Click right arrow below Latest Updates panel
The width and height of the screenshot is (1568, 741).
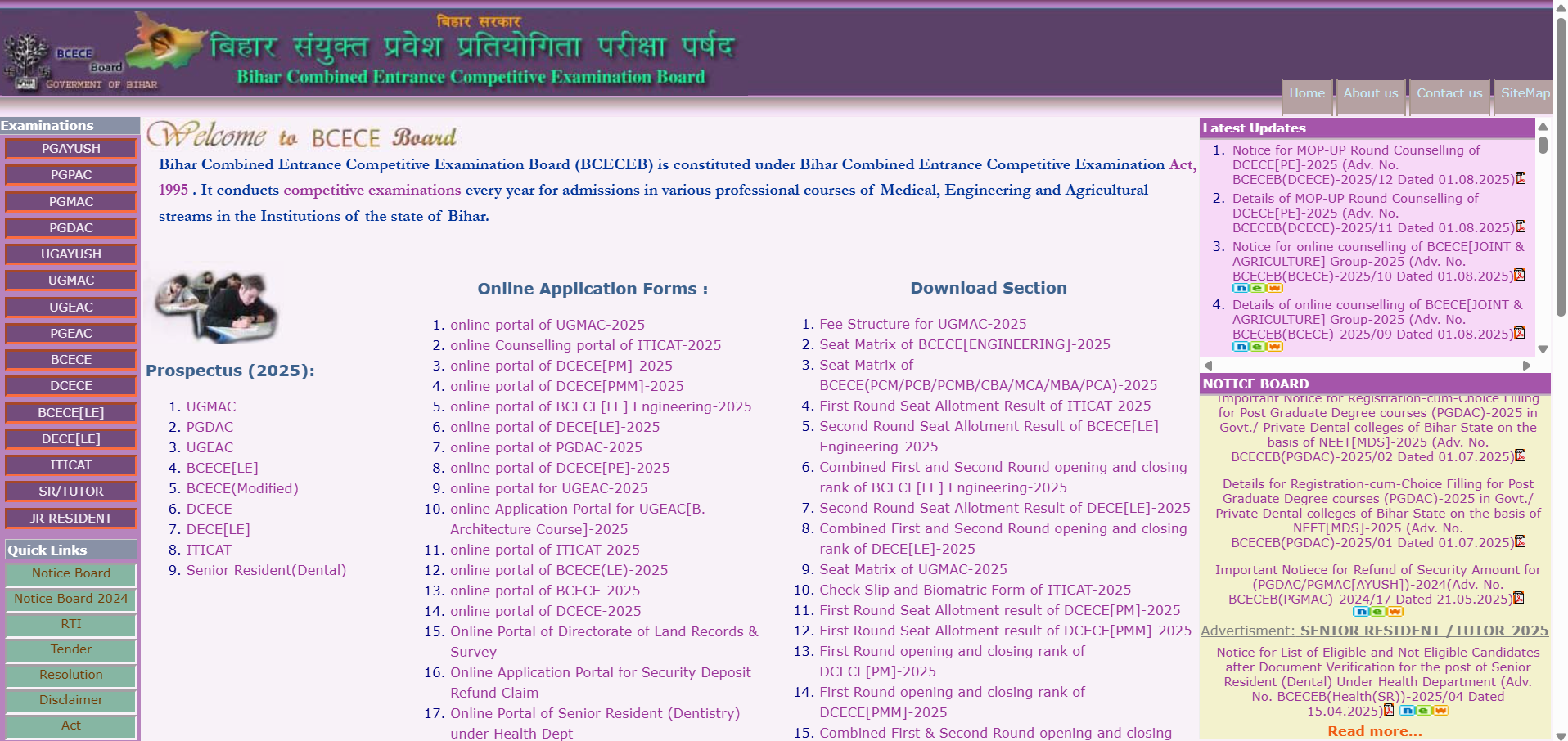coord(1526,366)
